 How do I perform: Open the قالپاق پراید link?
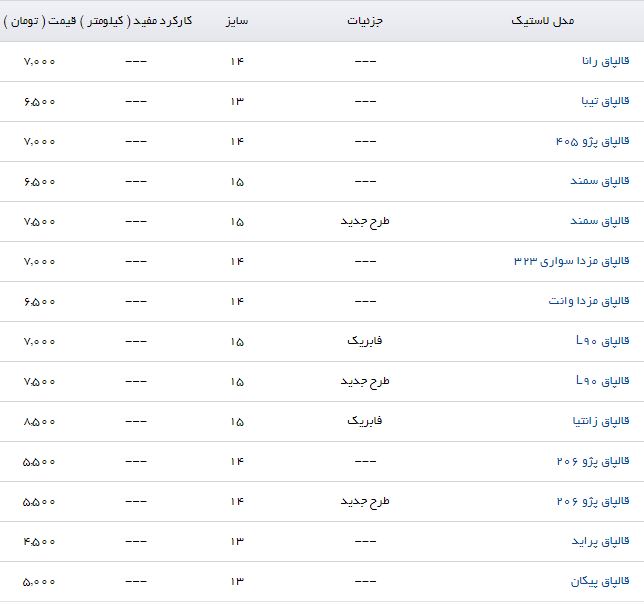600,541
